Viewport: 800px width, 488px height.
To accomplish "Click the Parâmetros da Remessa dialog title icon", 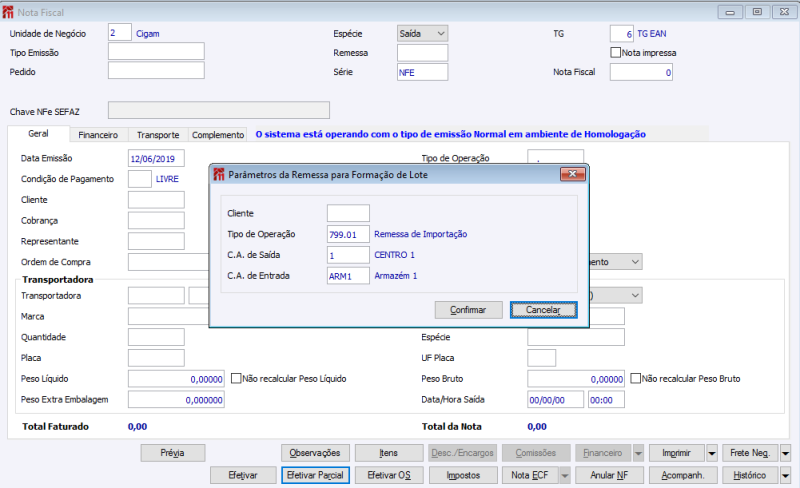I will pyautogui.click(x=219, y=175).
